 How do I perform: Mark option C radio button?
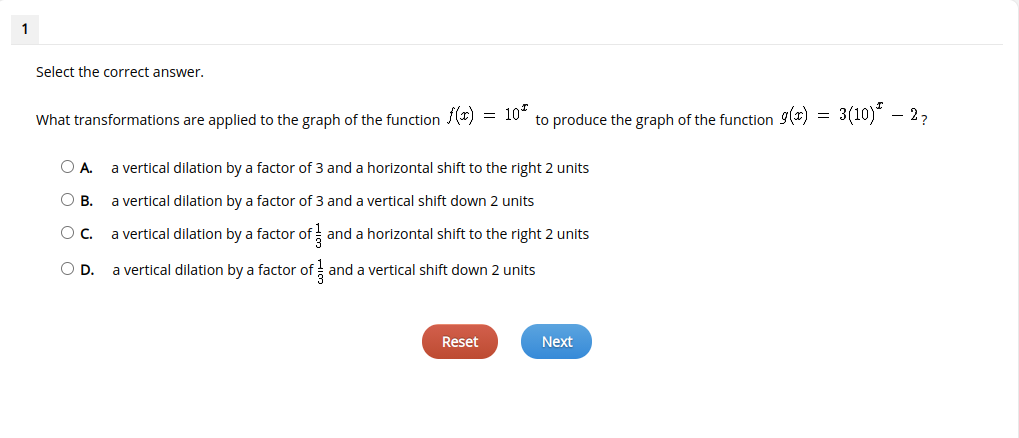tap(68, 233)
